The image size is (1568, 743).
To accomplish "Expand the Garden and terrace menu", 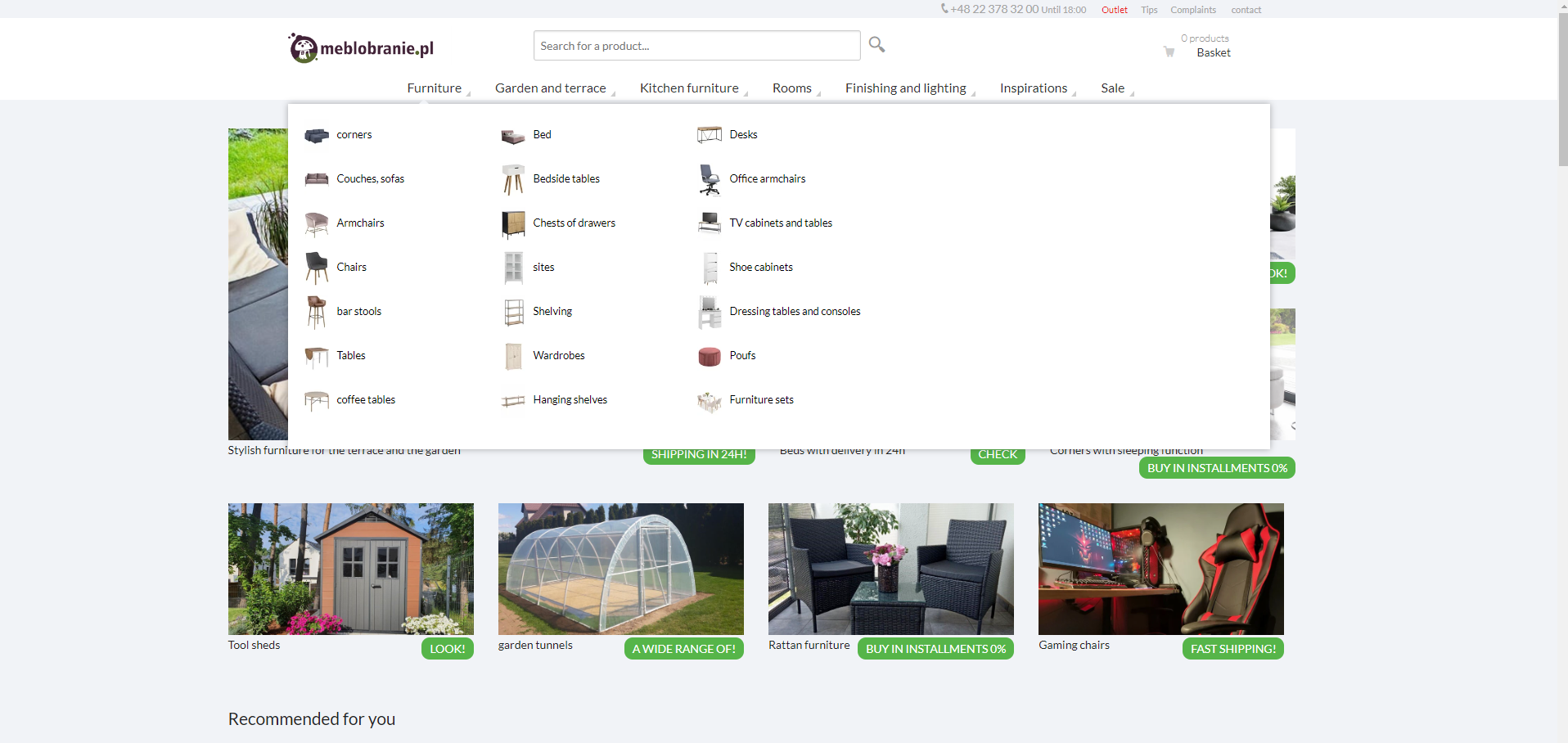I will pyautogui.click(x=550, y=88).
